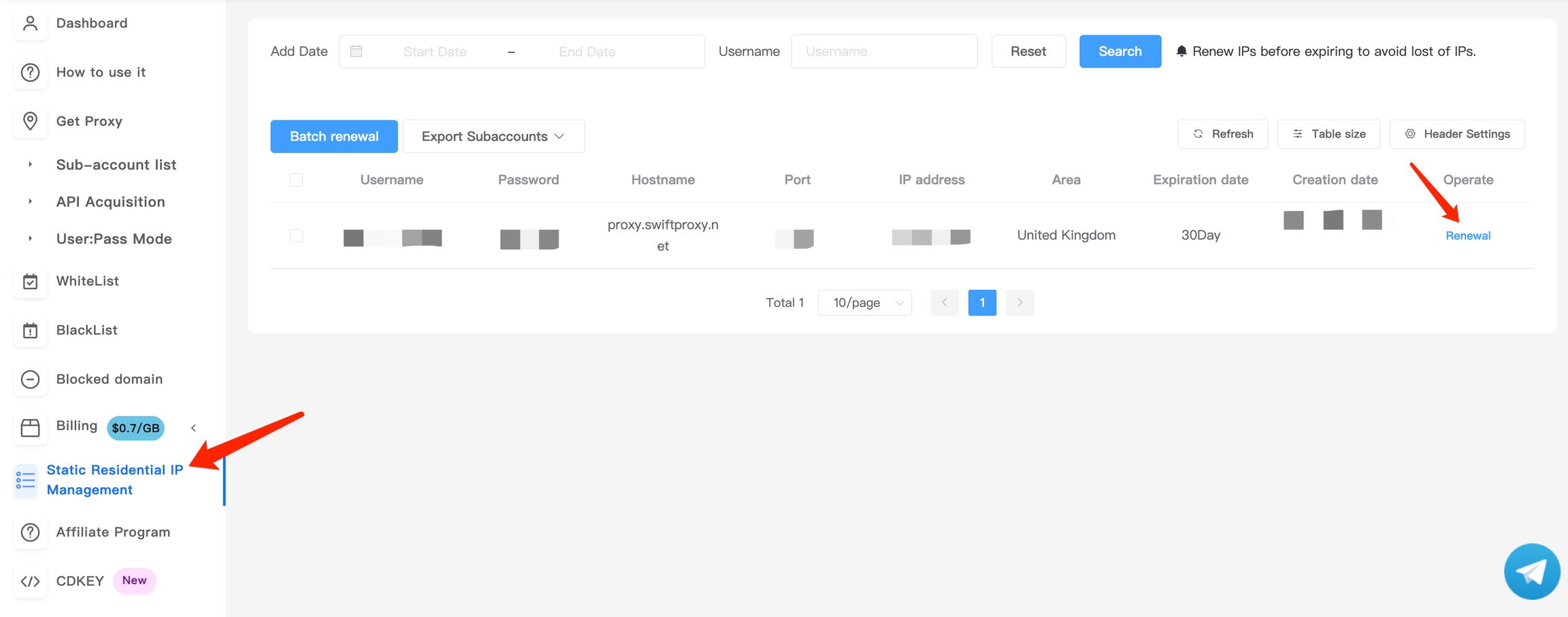Click the CDKEY code brackets icon
The height and width of the screenshot is (617, 1568).
tap(30, 581)
